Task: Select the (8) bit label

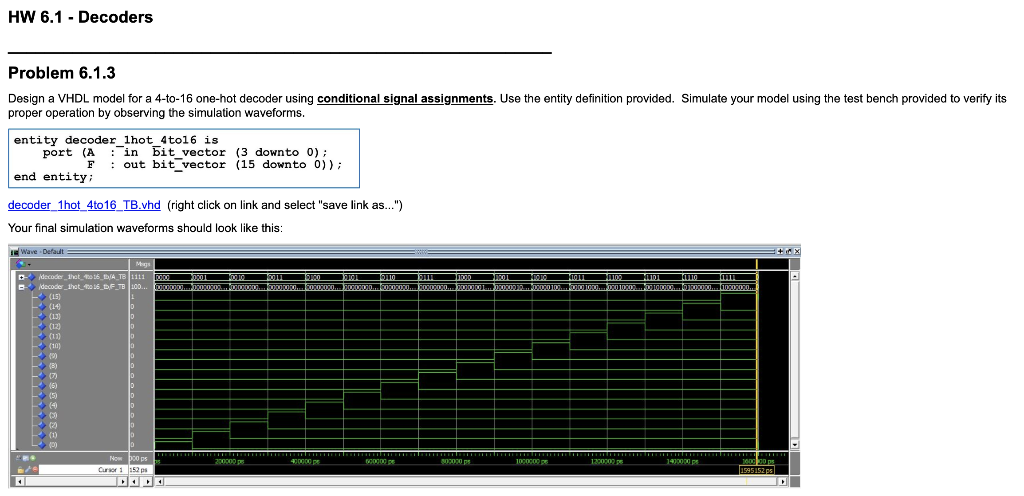Action: point(54,366)
